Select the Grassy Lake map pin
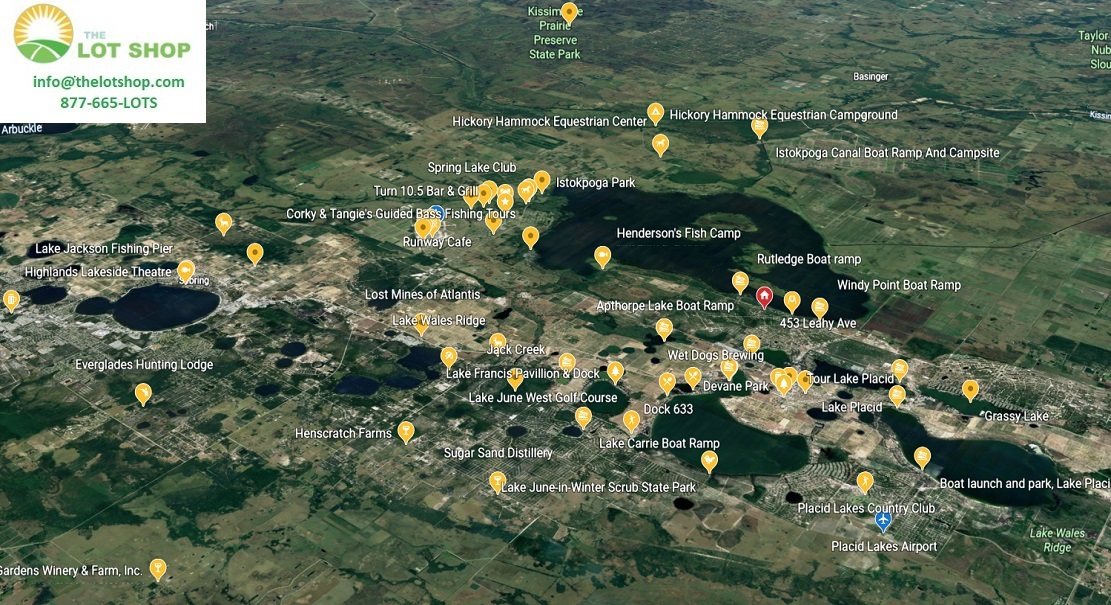This screenshot has height=605, width=1111. click(x=970, y=389)
